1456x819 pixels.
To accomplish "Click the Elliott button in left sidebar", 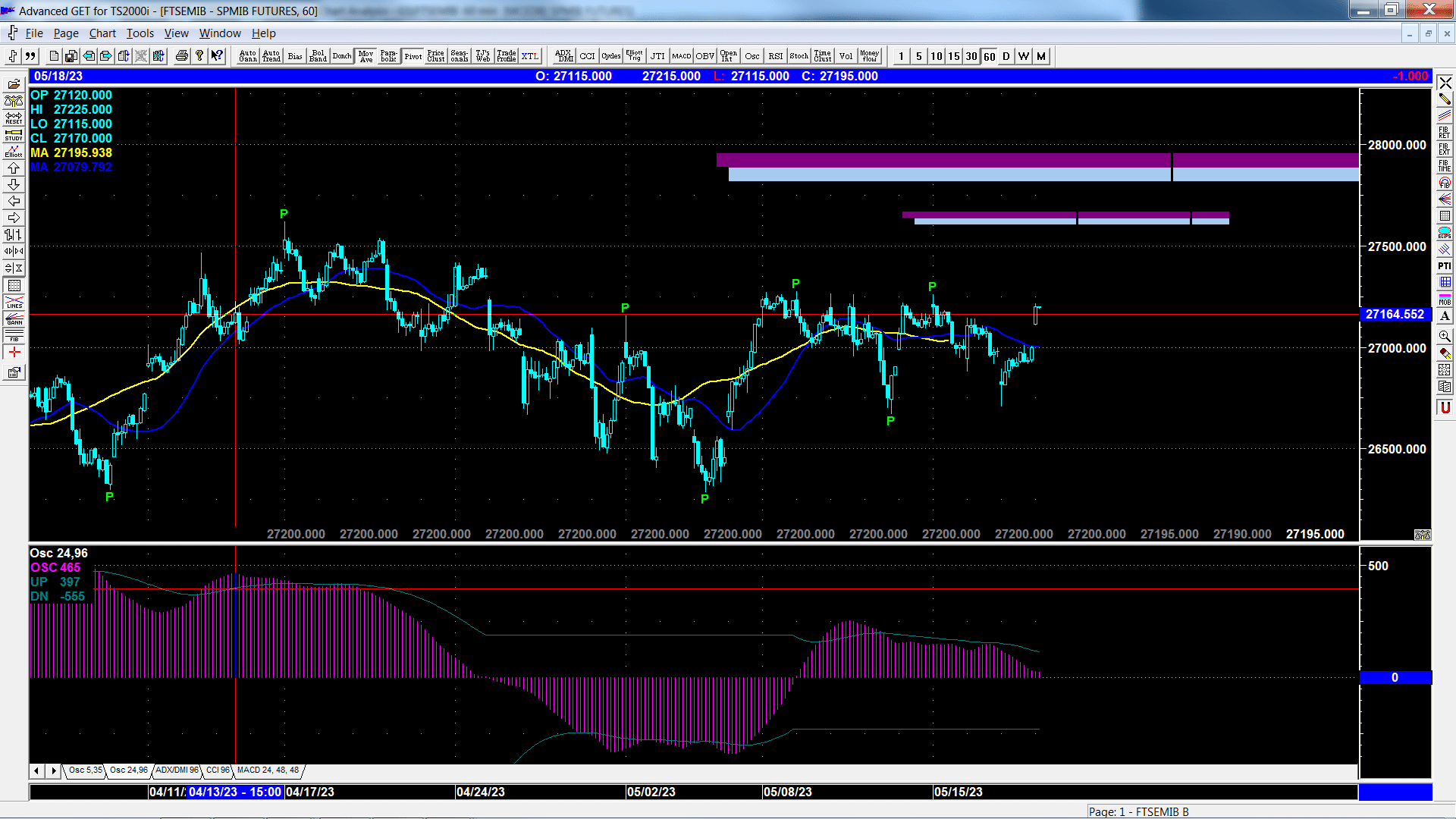I will pos(14,152).
